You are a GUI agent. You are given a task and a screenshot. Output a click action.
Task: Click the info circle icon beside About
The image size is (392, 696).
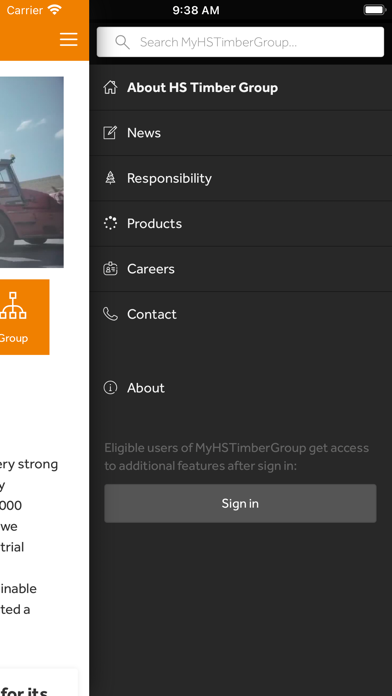pyautogui.click(x=110, y=388)
